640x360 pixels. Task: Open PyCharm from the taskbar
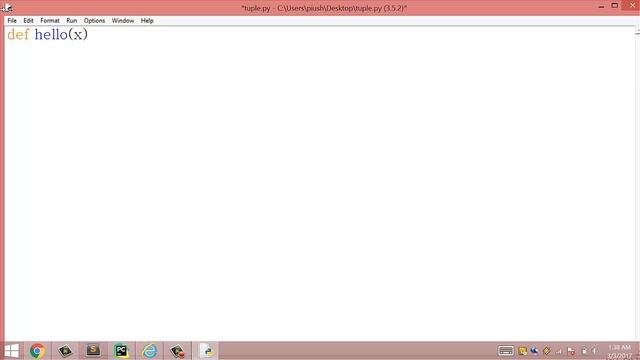click(121, 351)
